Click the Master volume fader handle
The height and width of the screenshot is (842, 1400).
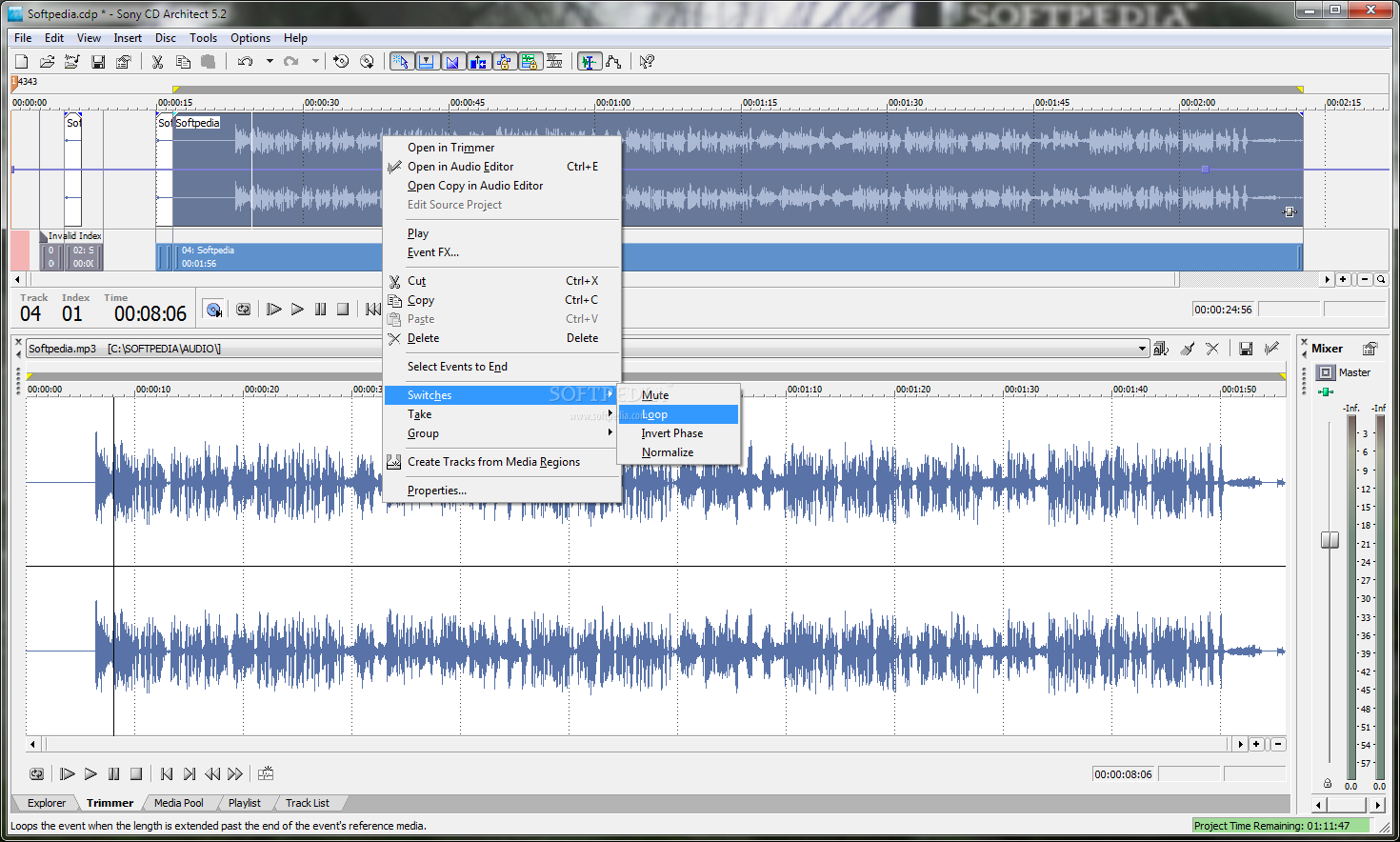[1330, 540]
